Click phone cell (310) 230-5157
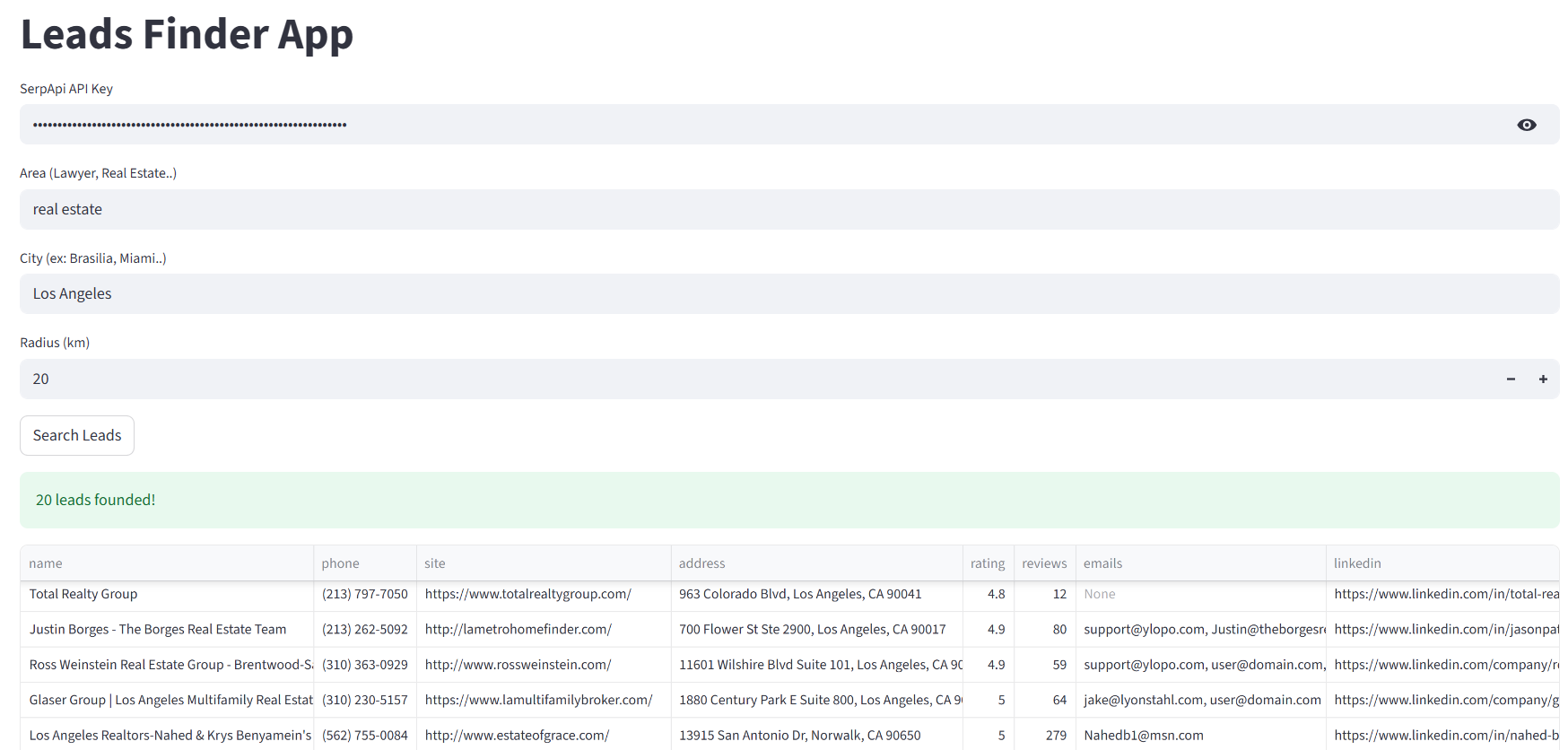Image resolution: width=1568 pixels, height=750 pixels. (365, 700)
